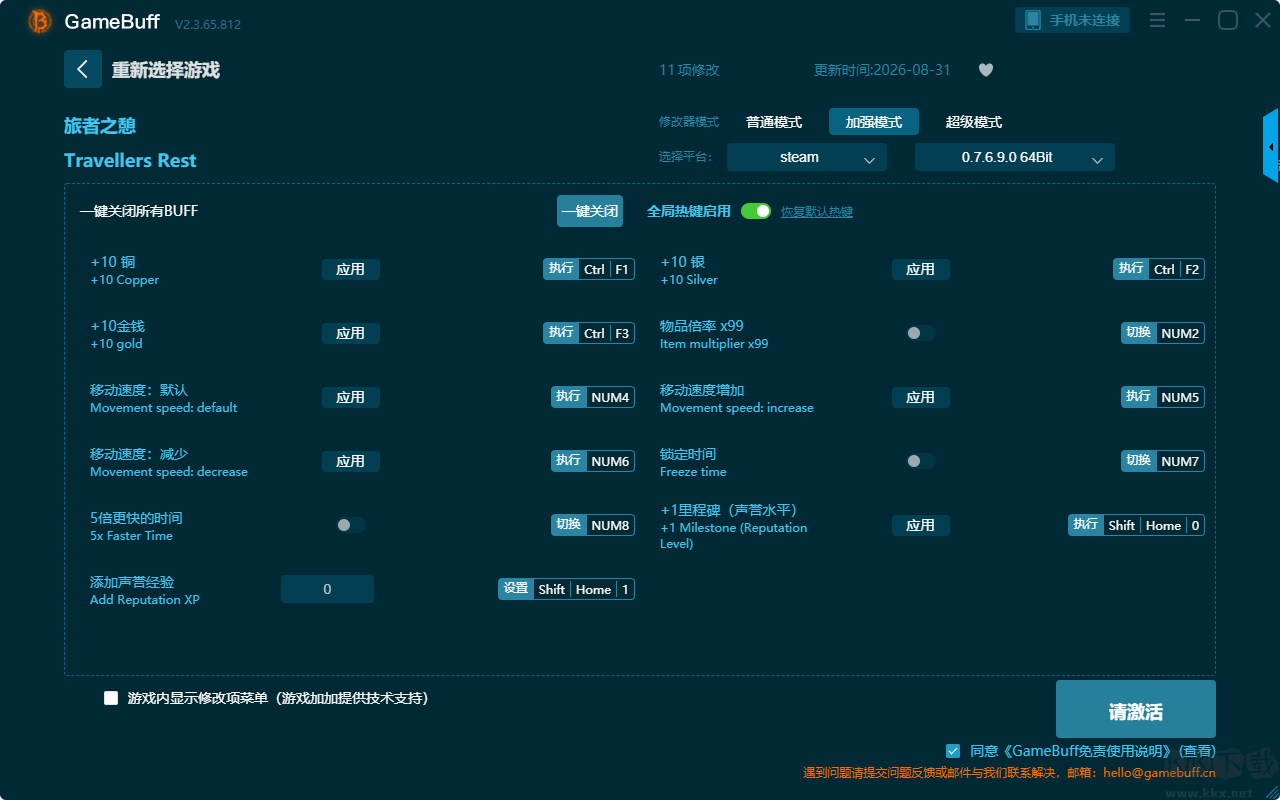Apply Movement speed: default
Image resolution: width=1280 pixels, height=800 pixels.
[351, 397]
